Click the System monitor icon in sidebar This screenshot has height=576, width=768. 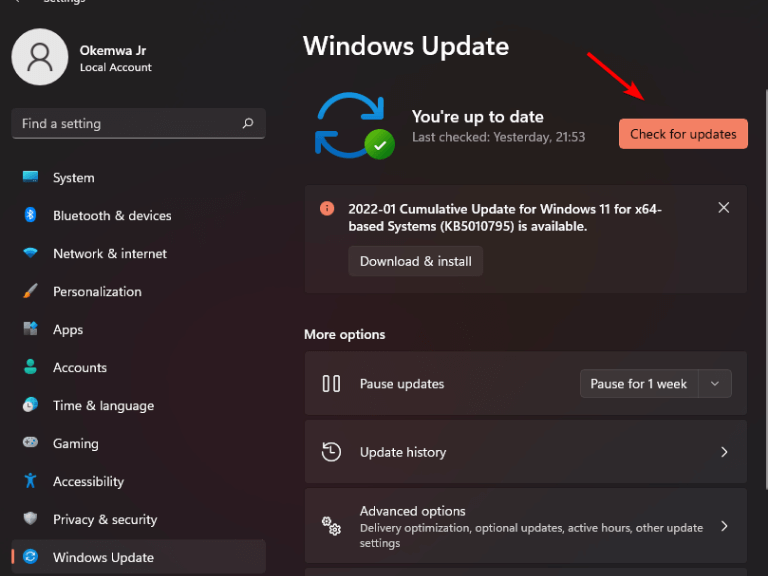click(x=30, y=177)
